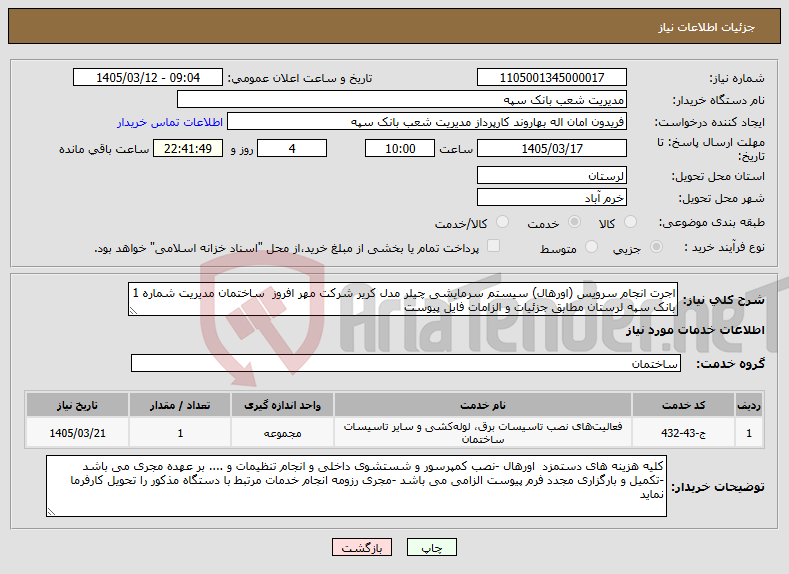This screenshot has height=574, width=789.
Task: Click the deadline hour field 10:00
Action: (400, 148)
